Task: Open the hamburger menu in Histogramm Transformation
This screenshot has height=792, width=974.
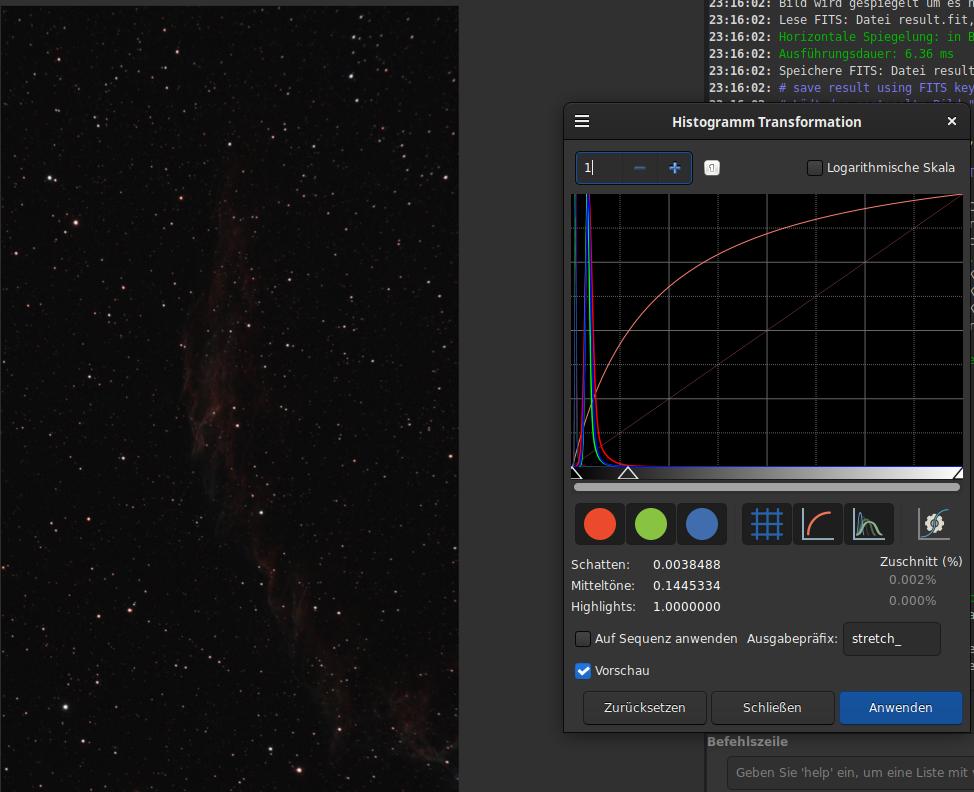Action: (582, 122)
